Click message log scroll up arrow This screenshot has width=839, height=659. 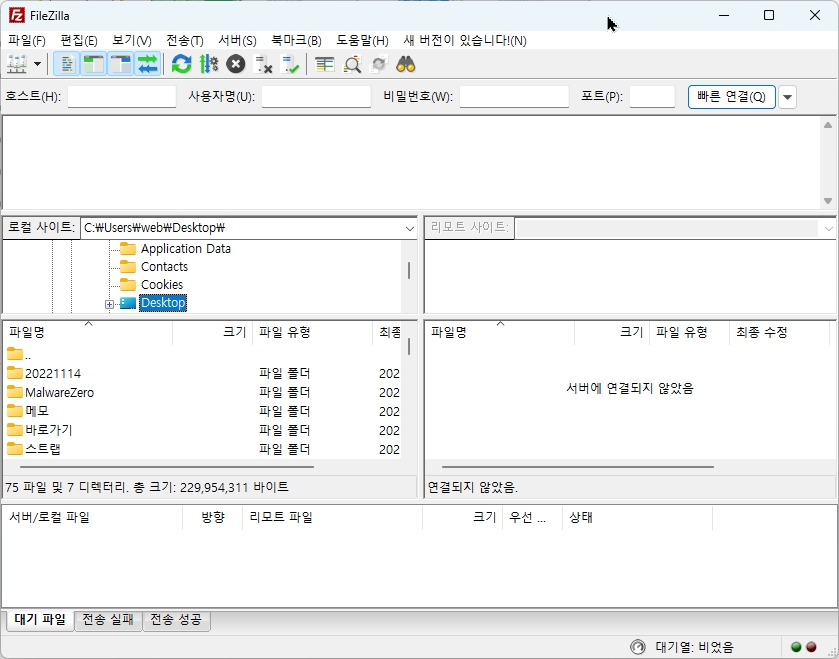828,125
